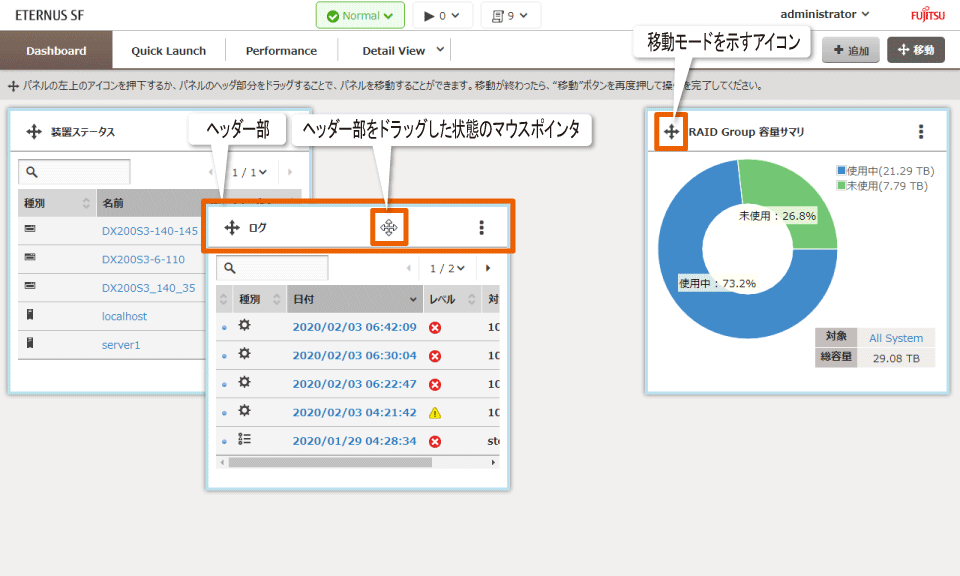Go to next page in 装置ステータス panel
This screenshot has width=960, height=576.
tap(290, 173)
